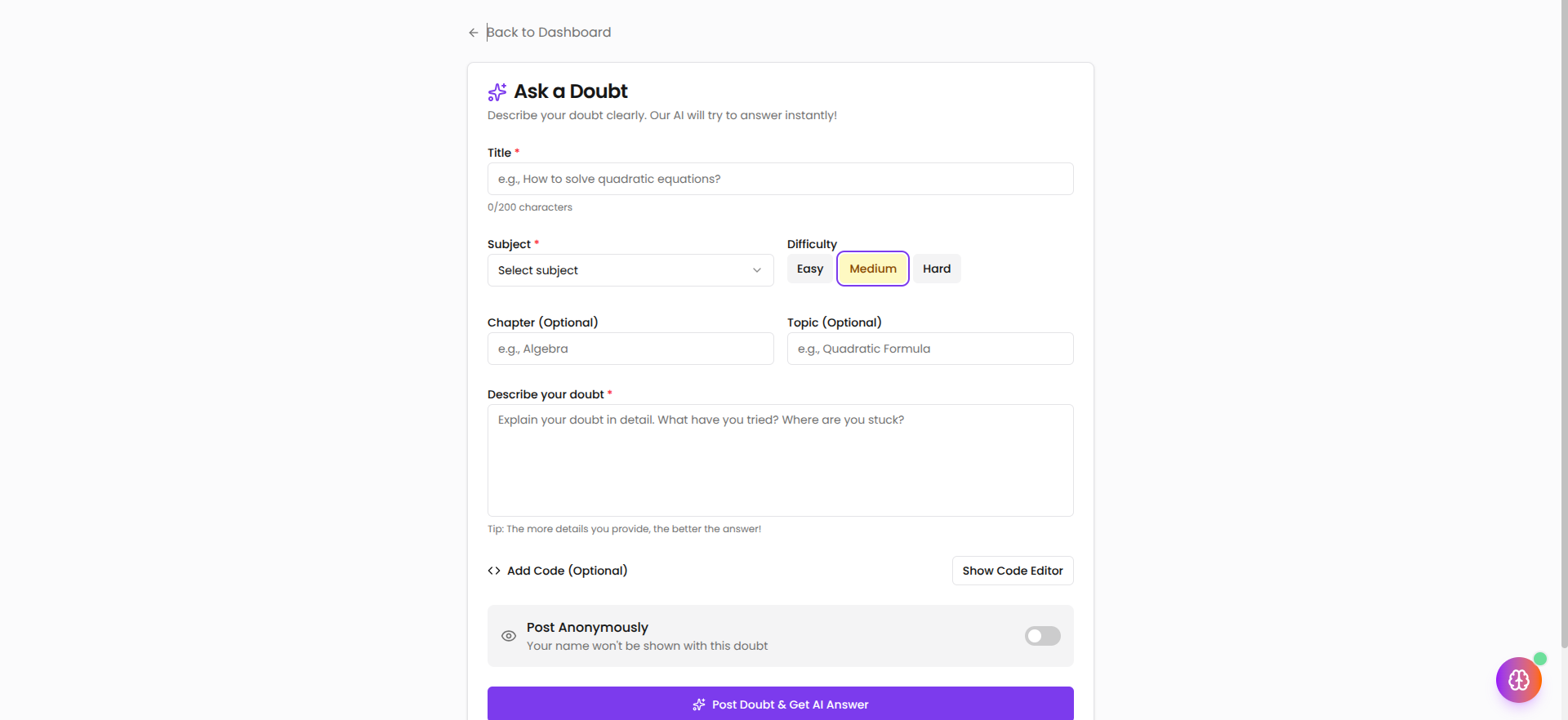Click the Describe your doubt text area

pos(780,460)
